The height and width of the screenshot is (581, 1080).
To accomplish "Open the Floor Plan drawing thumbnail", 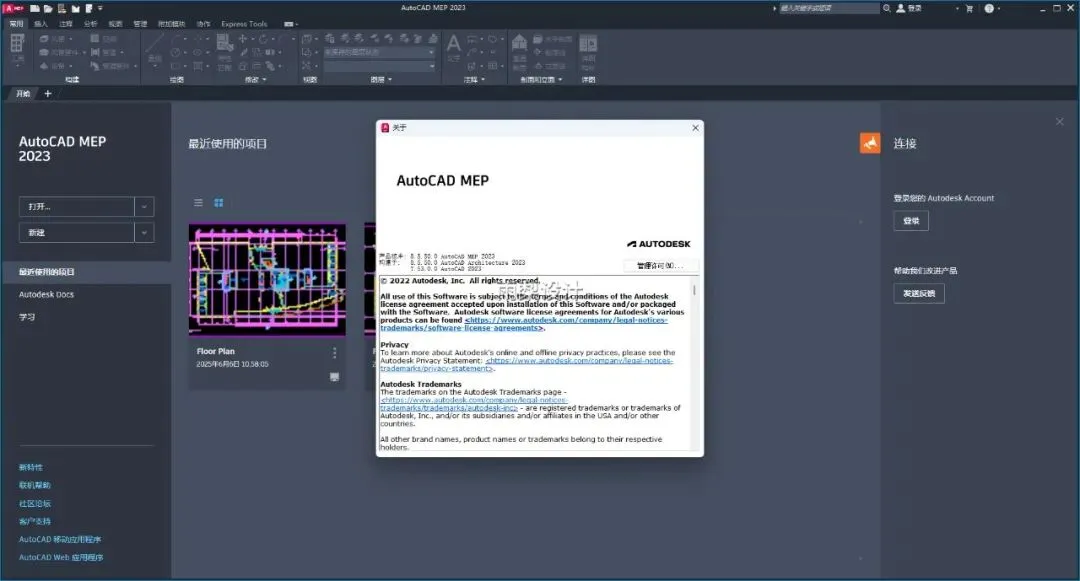I will [267, 279].
